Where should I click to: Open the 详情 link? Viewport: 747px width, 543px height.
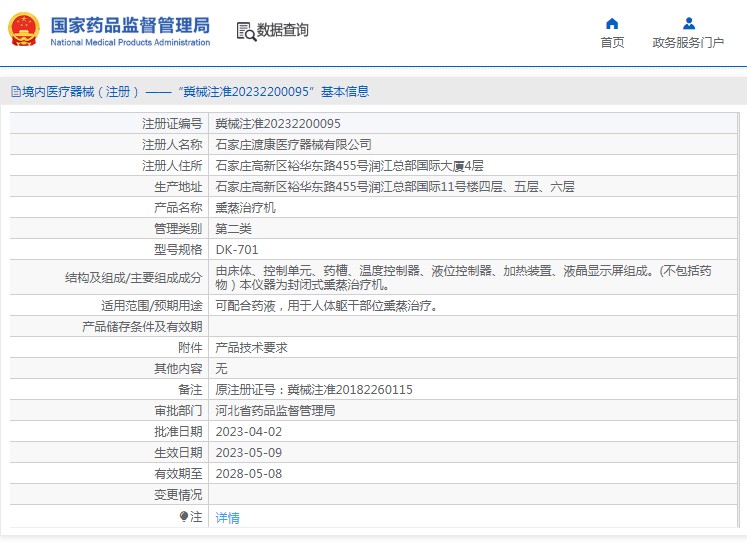228,518
